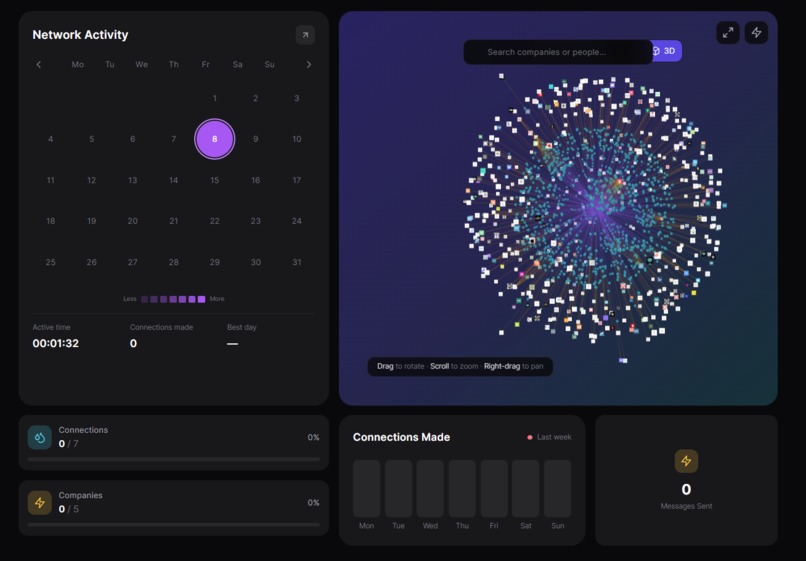Click the Connections Made heading

[x=401, y=437]
